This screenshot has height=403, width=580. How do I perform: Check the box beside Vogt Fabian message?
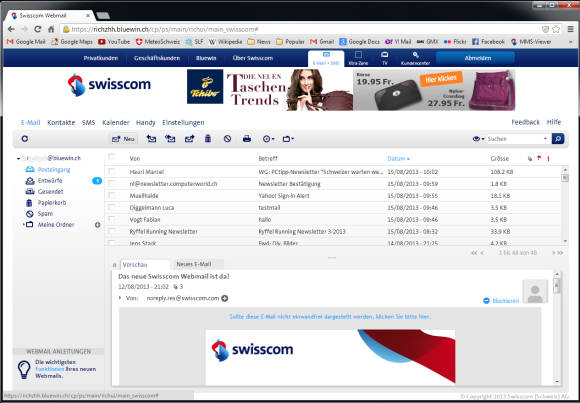(111, 219)
